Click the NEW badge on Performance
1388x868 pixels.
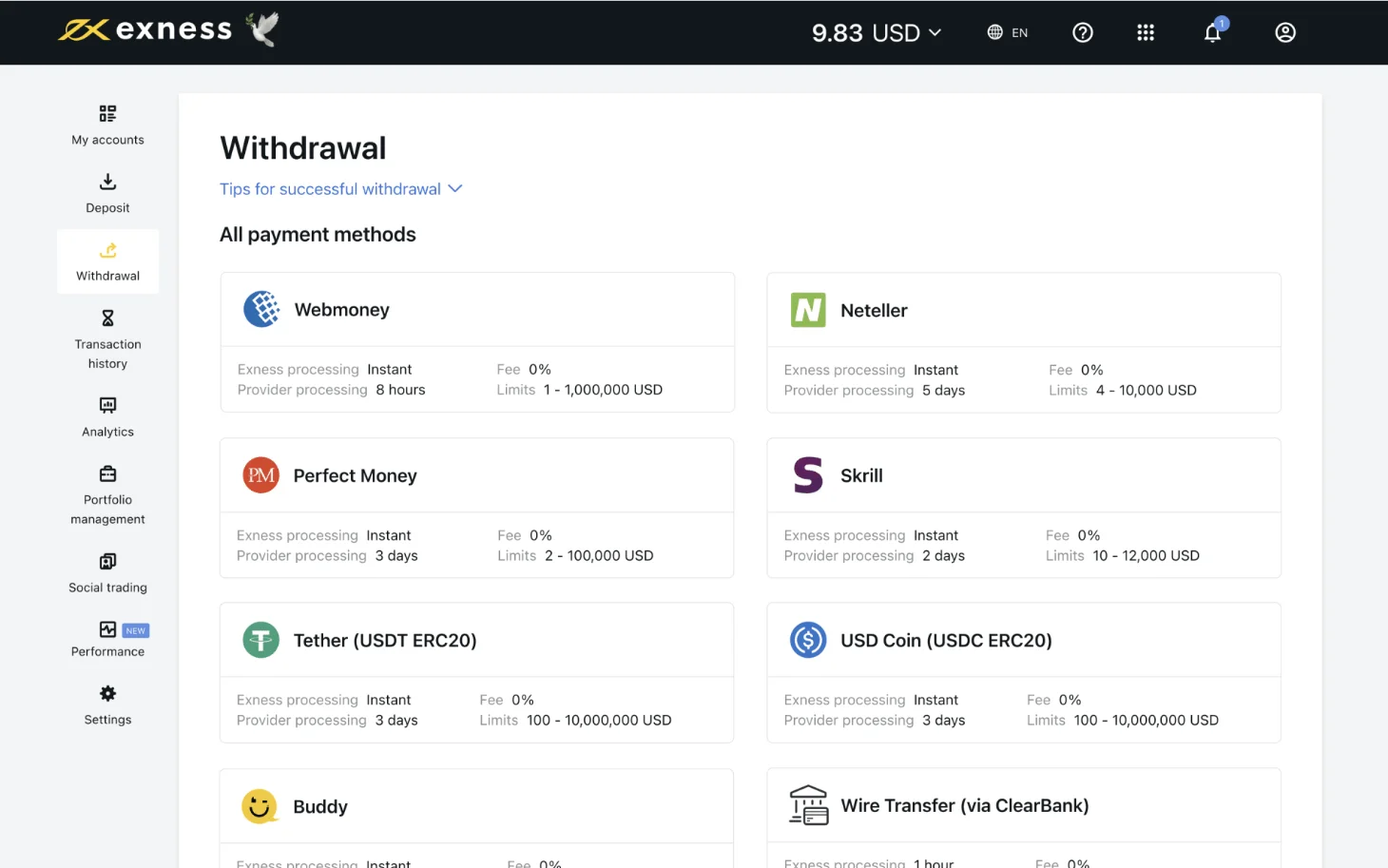(x=136, y=630)
